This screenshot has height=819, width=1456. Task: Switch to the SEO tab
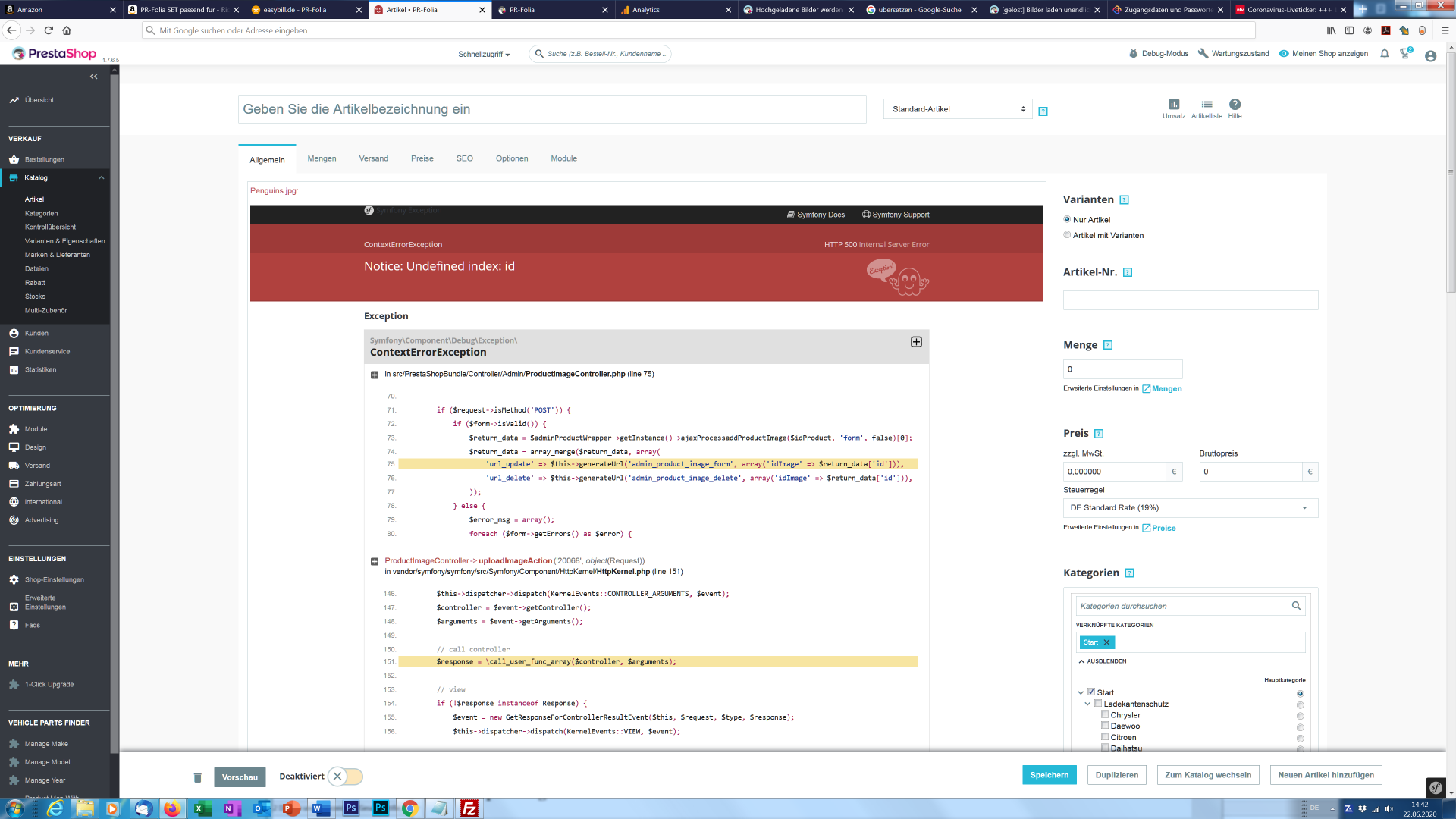tap(464, 159)
